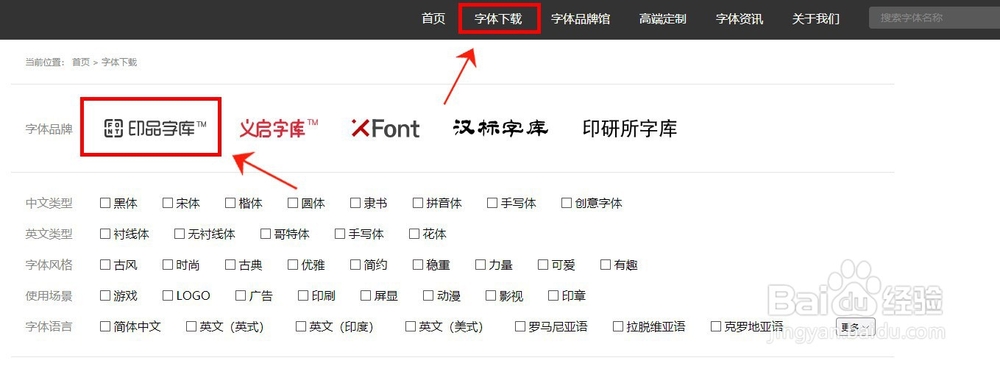Check the 影视 checkbox

pos(490,295)
